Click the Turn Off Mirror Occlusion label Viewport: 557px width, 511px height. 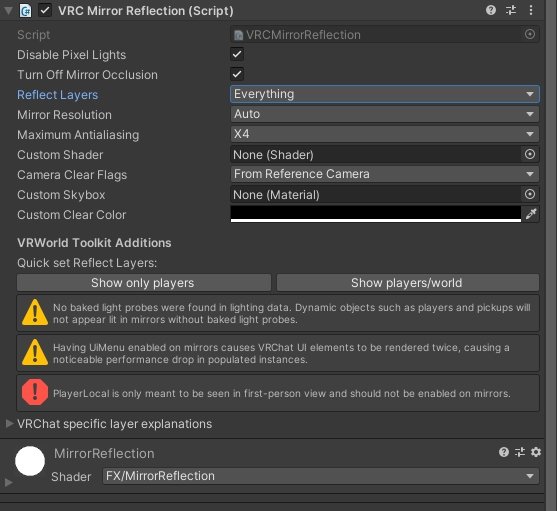[87, 75]
